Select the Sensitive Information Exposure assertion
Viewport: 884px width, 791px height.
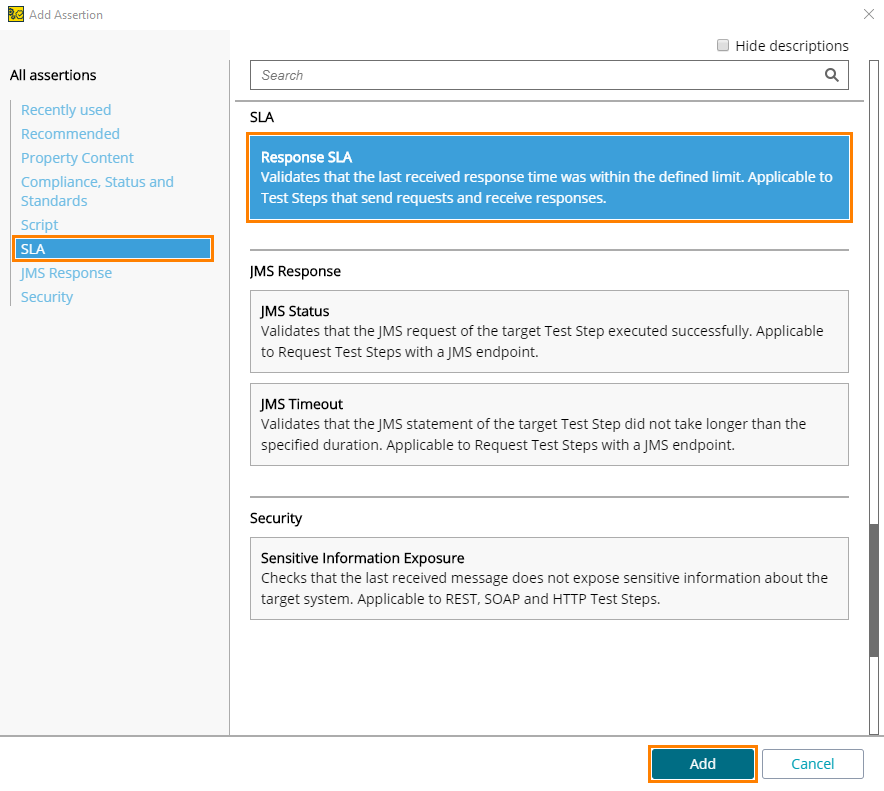pos(549,578)
